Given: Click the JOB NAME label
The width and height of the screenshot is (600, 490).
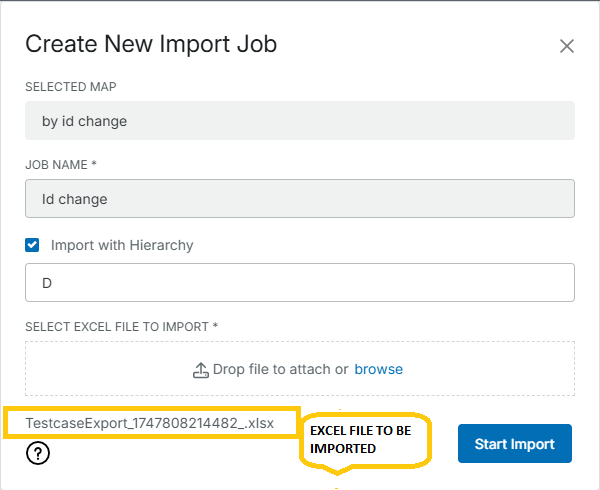Looking at the screenshot, I should click(x=60, y=164).
